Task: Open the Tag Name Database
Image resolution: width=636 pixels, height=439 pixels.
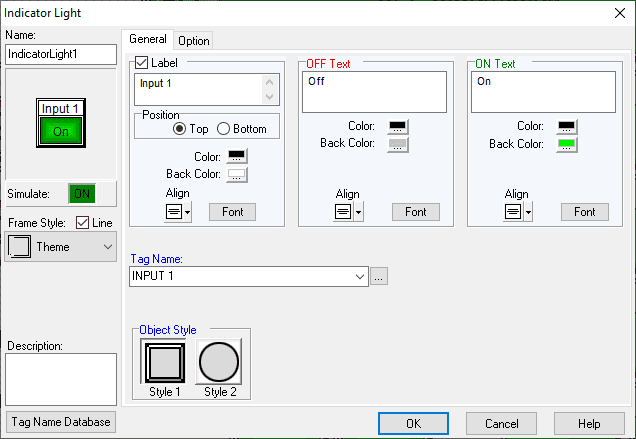Action: (61, 422)
